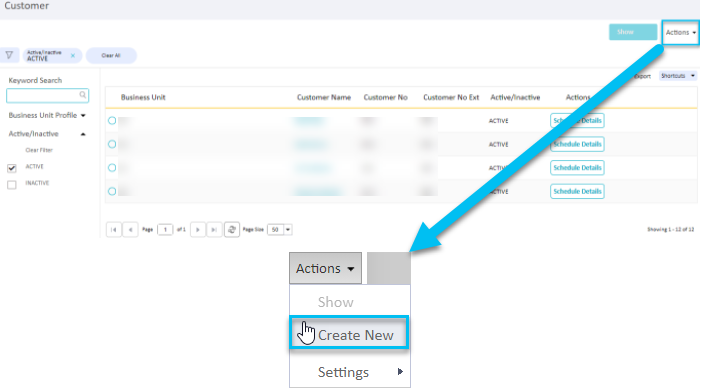Select the second customer row radio button

tap(112, 144)
